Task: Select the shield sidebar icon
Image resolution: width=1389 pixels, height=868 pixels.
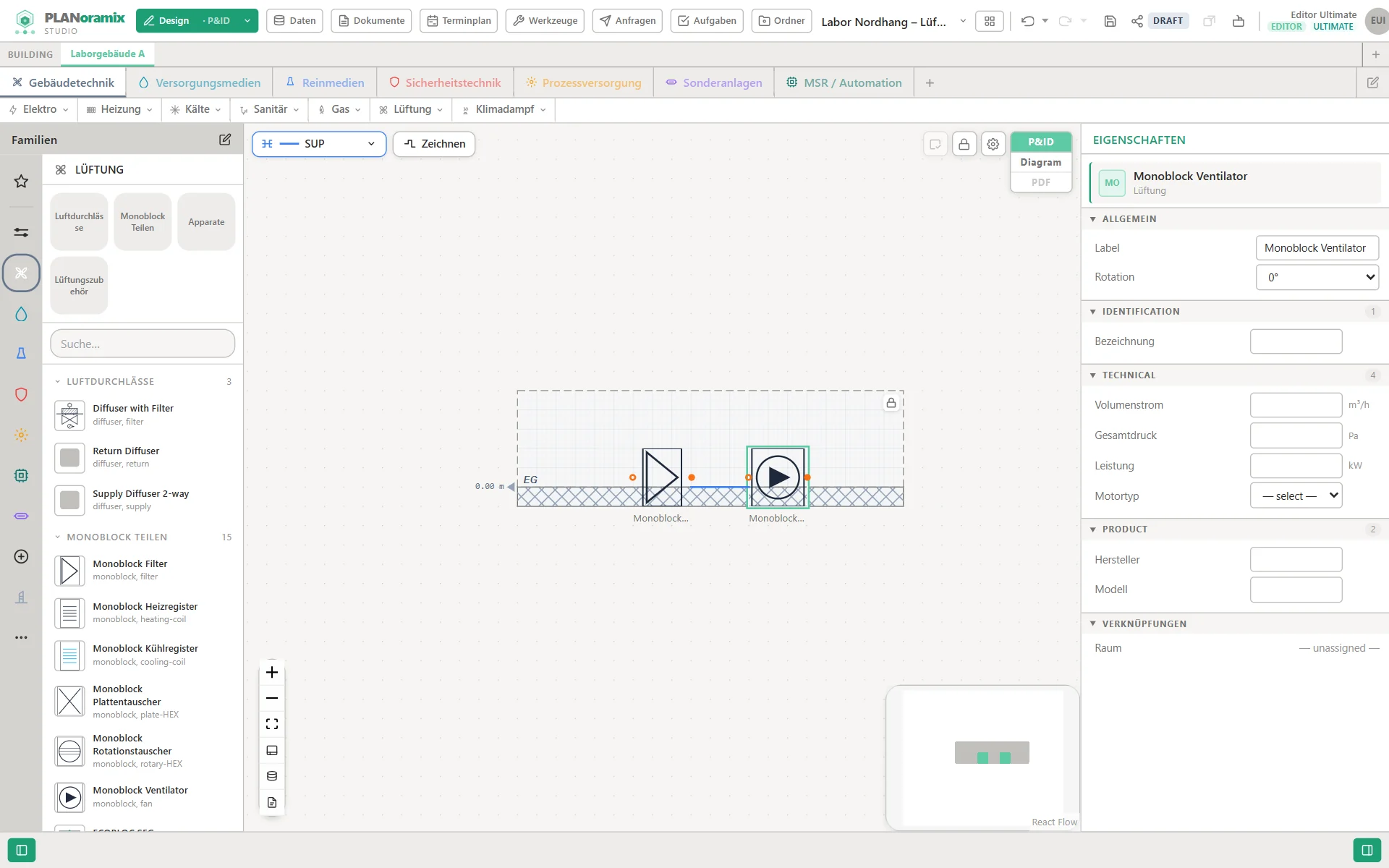Action: [x=21, y=394]
